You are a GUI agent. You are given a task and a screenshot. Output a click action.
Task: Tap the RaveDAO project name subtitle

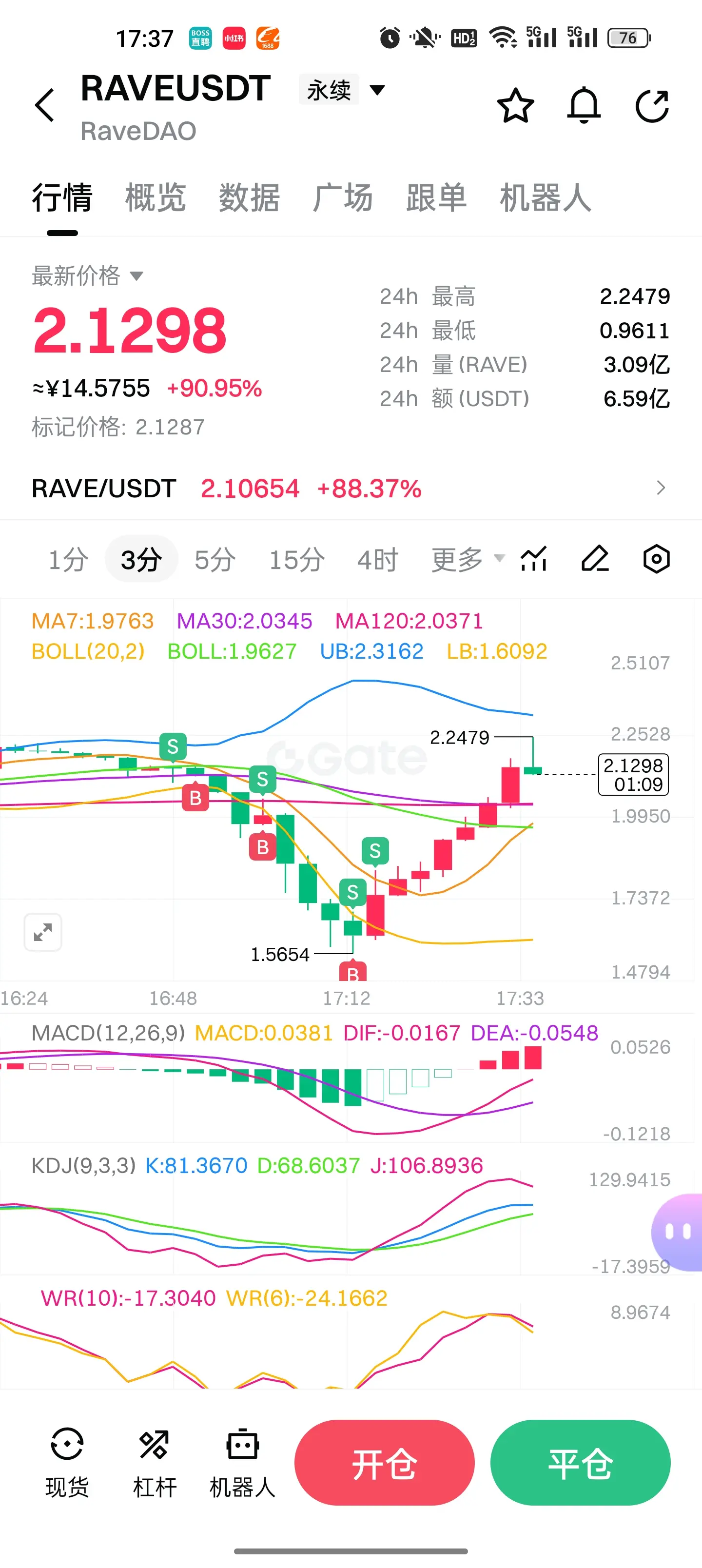[138, 131]
